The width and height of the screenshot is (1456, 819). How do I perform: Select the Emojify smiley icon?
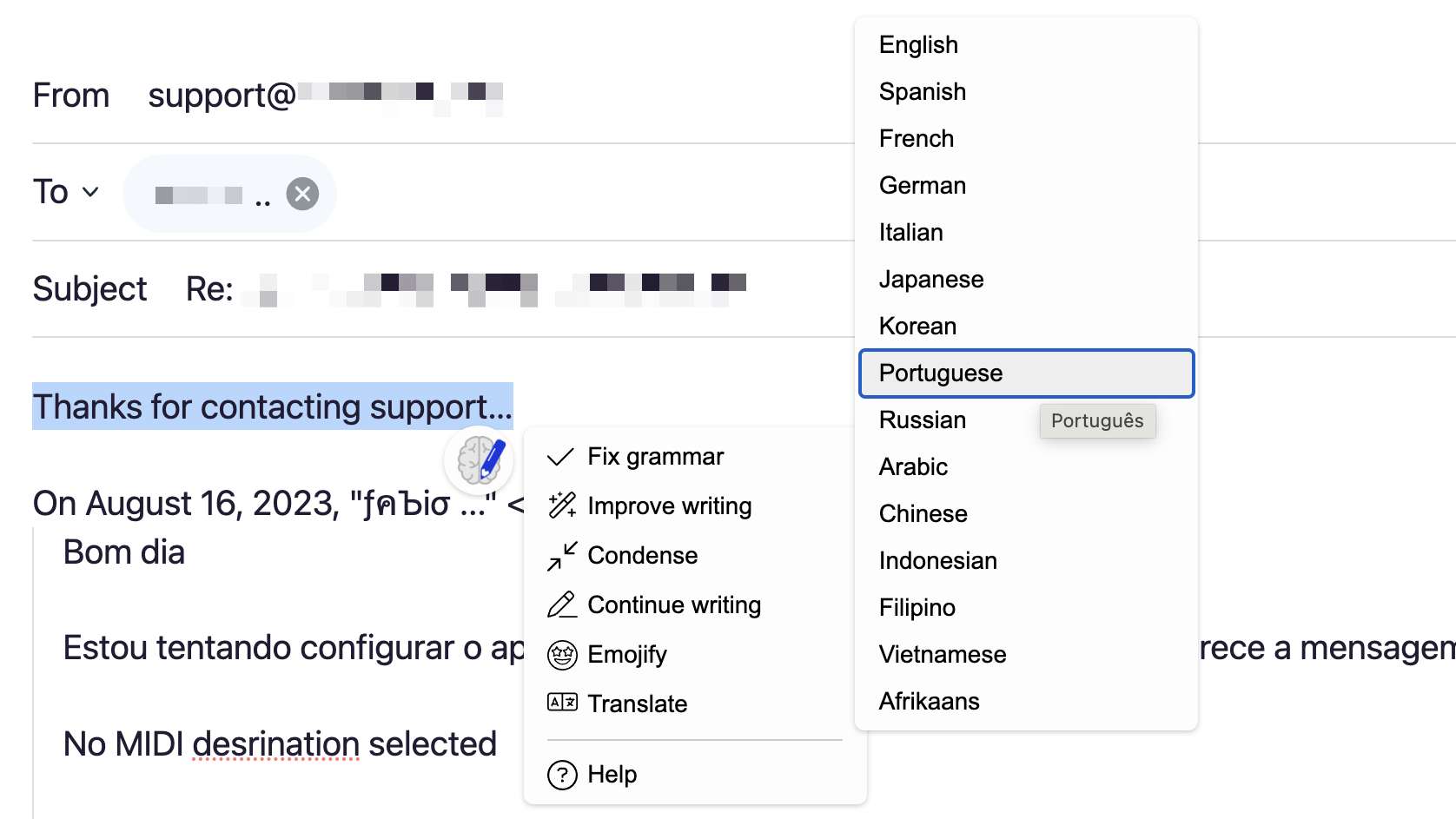(x=561, y=654)
